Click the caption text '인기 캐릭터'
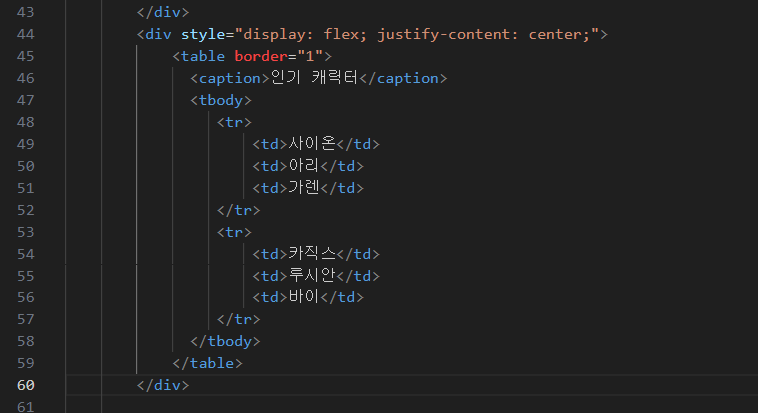758x413 pixels. pyautogui.click(x=314, y=78)
